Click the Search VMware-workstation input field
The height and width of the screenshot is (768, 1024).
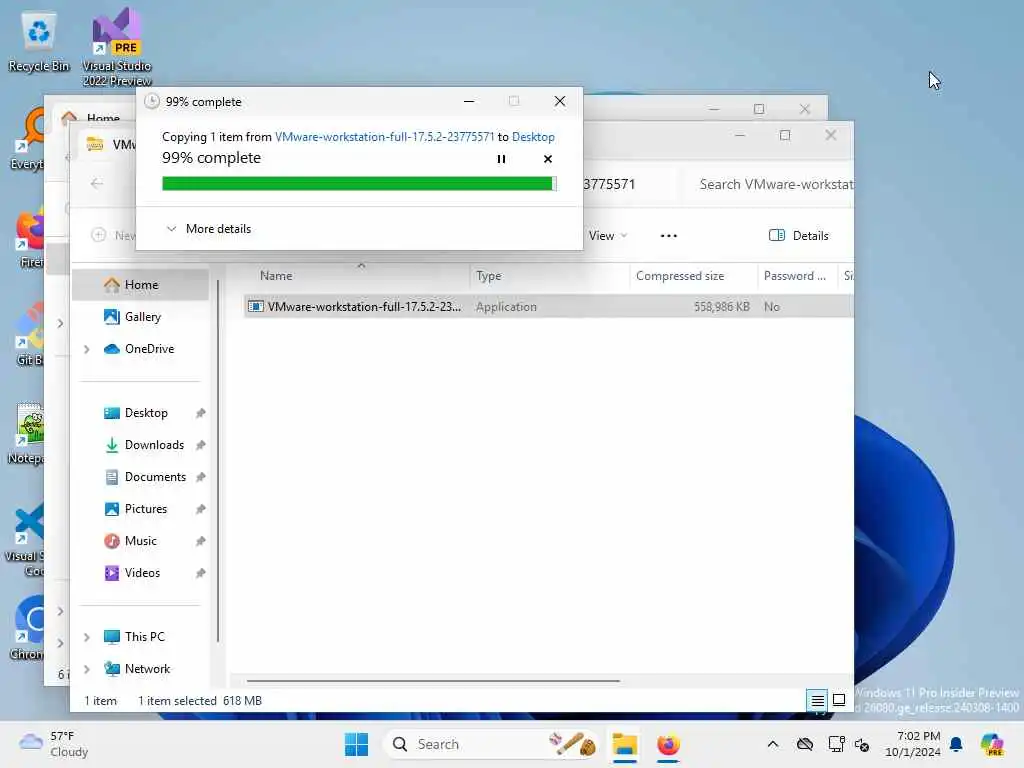click(x=771, y=184)
